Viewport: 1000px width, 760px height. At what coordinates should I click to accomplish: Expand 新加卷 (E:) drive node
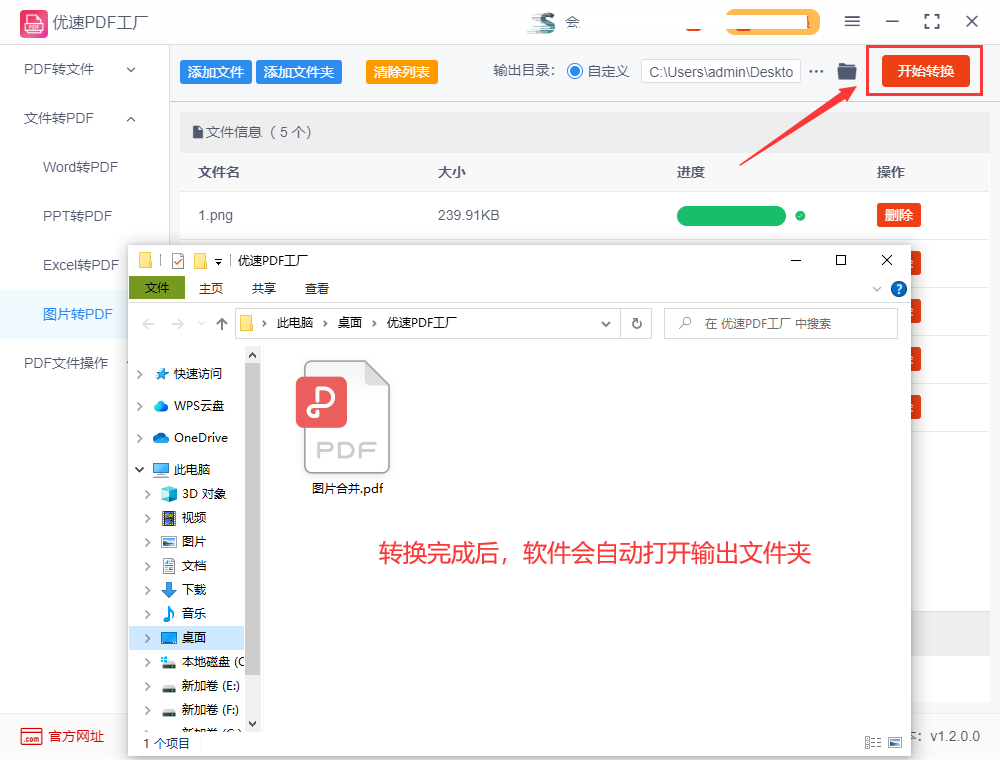point(147,686)
